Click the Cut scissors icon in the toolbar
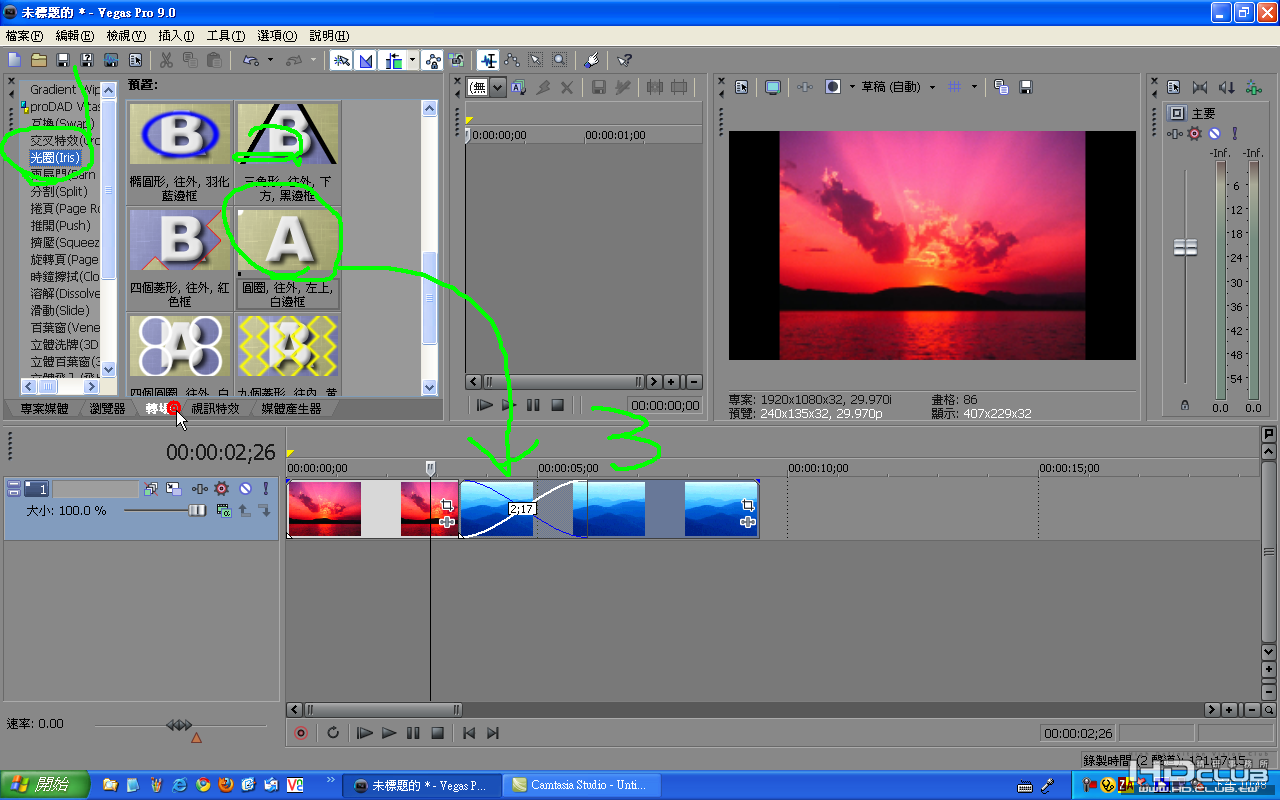The height and width of the screenshot is (800, 1280). (166, 61)
